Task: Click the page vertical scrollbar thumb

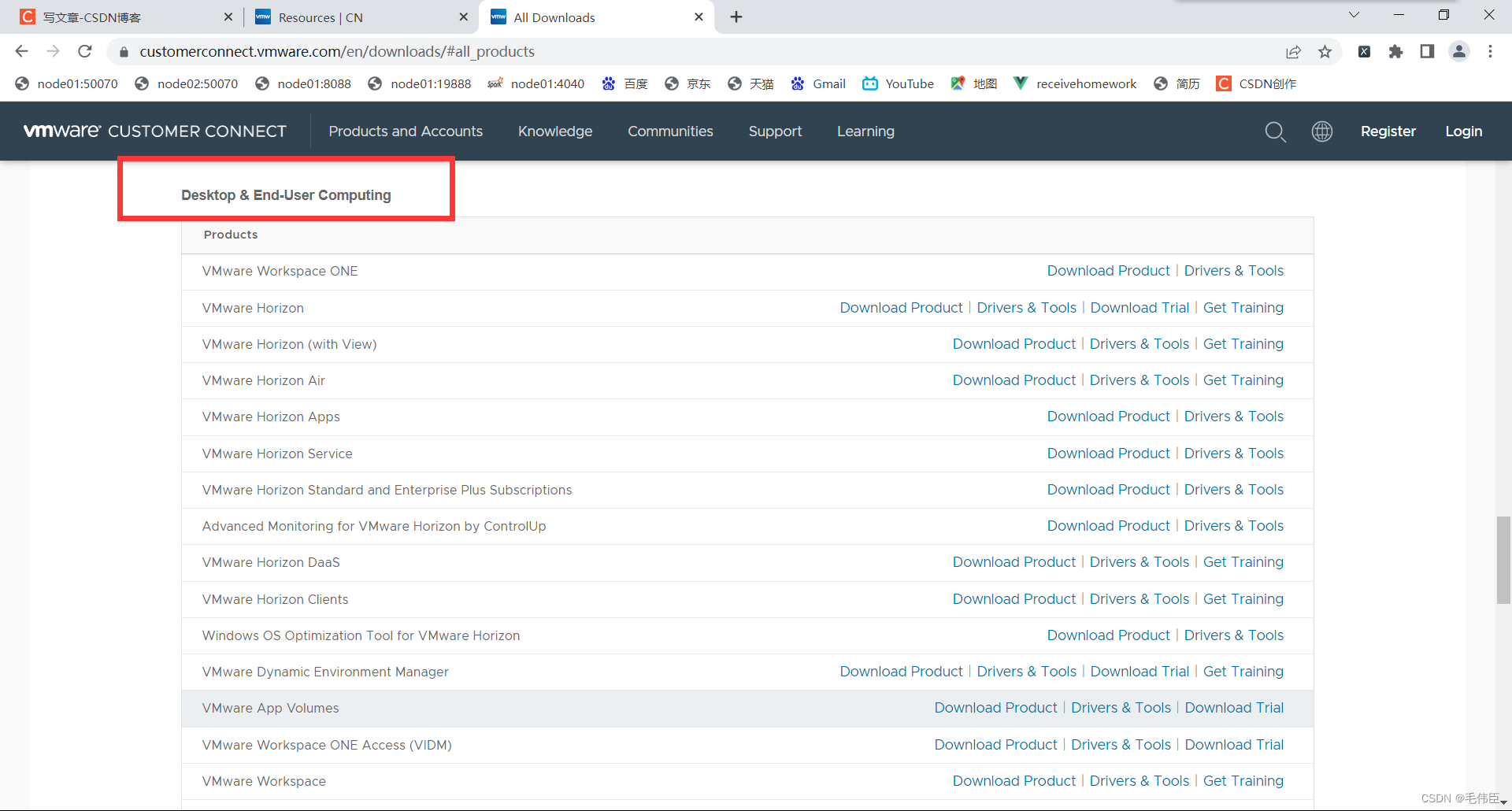Action: (x=1503, y=560)
